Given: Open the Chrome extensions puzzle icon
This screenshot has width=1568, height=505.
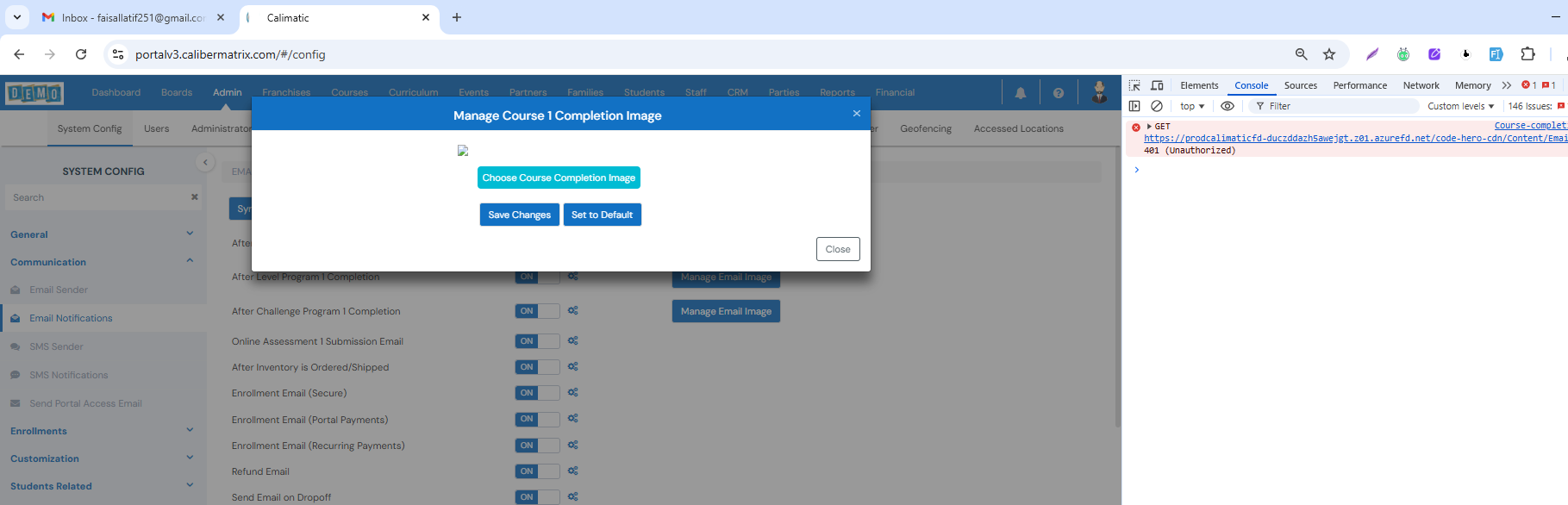Looking at the screenshot, I should click(1527, 54).
